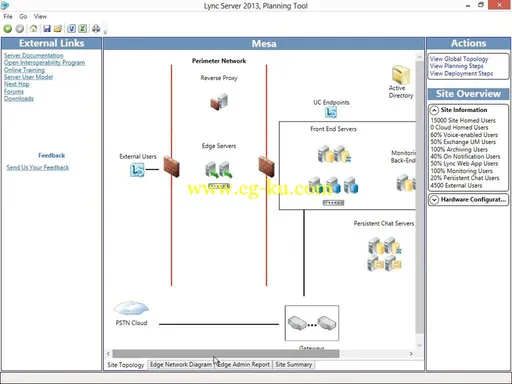This screenshot has width=512, height=384.
Task: Print the topology with printer icon
Action: pyautogui.click(x=96, y=29)
